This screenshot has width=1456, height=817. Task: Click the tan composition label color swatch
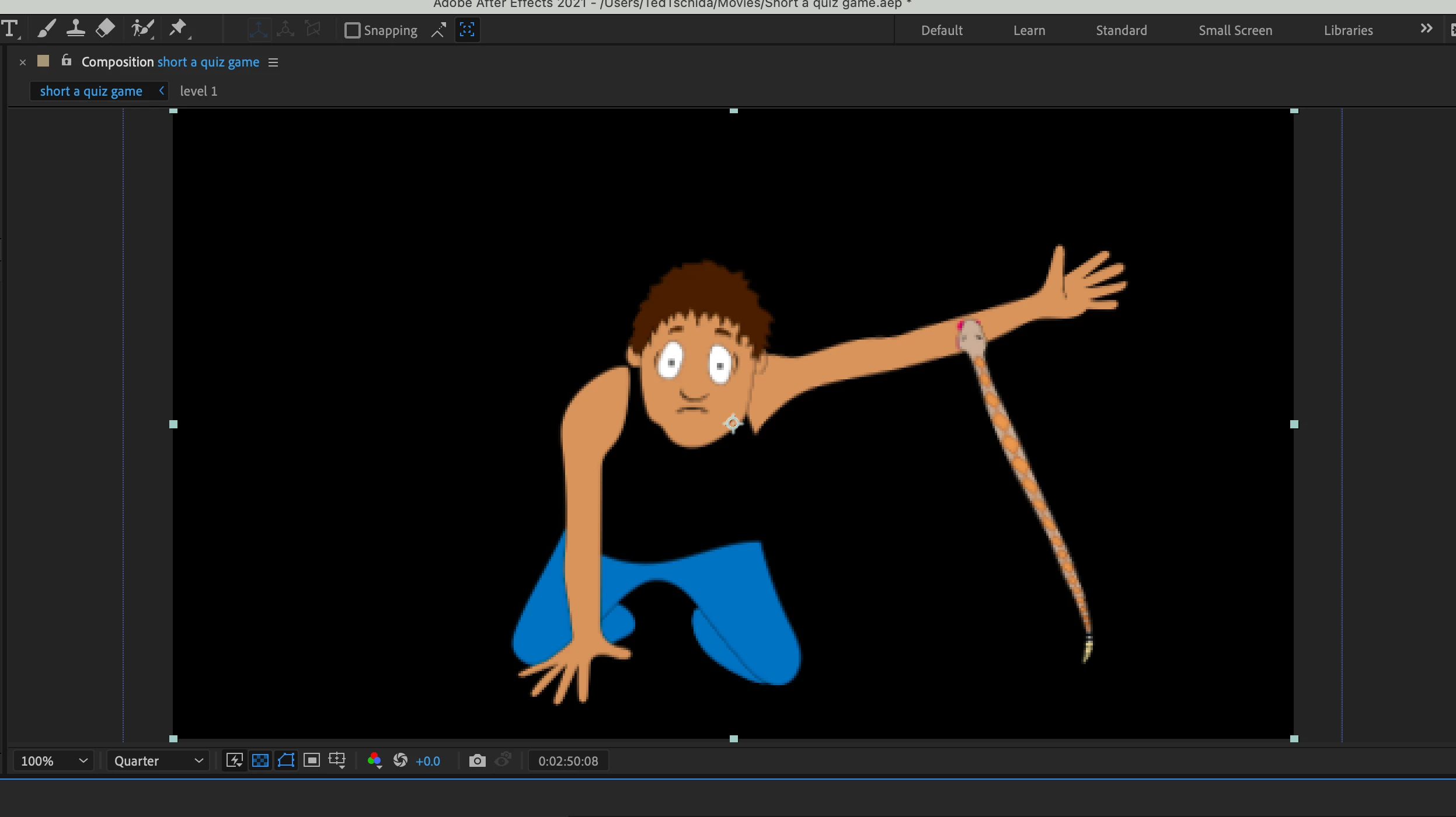pyautogui.click(x=43, y=61)
